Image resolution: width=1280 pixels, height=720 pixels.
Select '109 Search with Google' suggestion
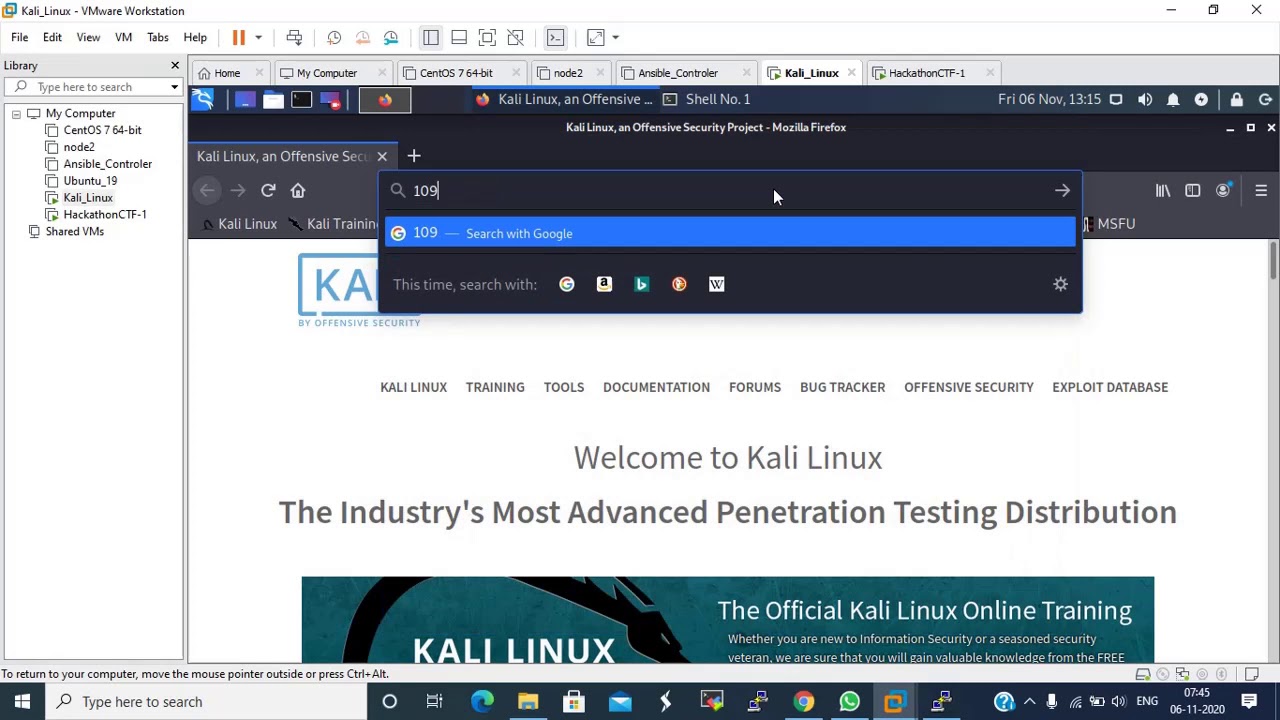(730, 233)
